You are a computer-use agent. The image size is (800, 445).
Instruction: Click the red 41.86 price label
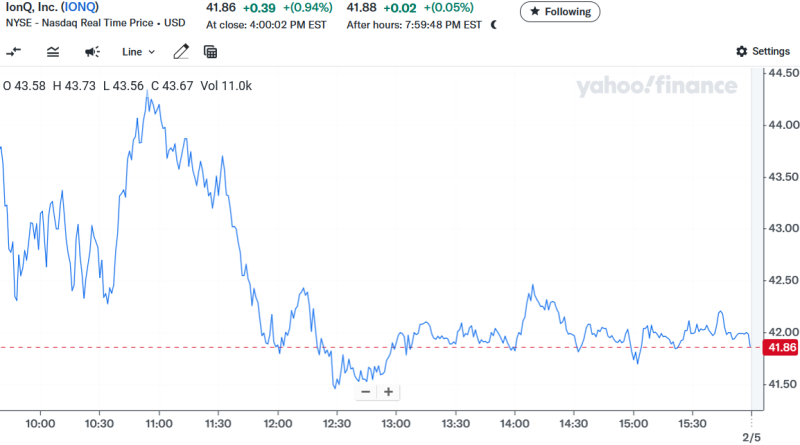(x=778, y=347)
